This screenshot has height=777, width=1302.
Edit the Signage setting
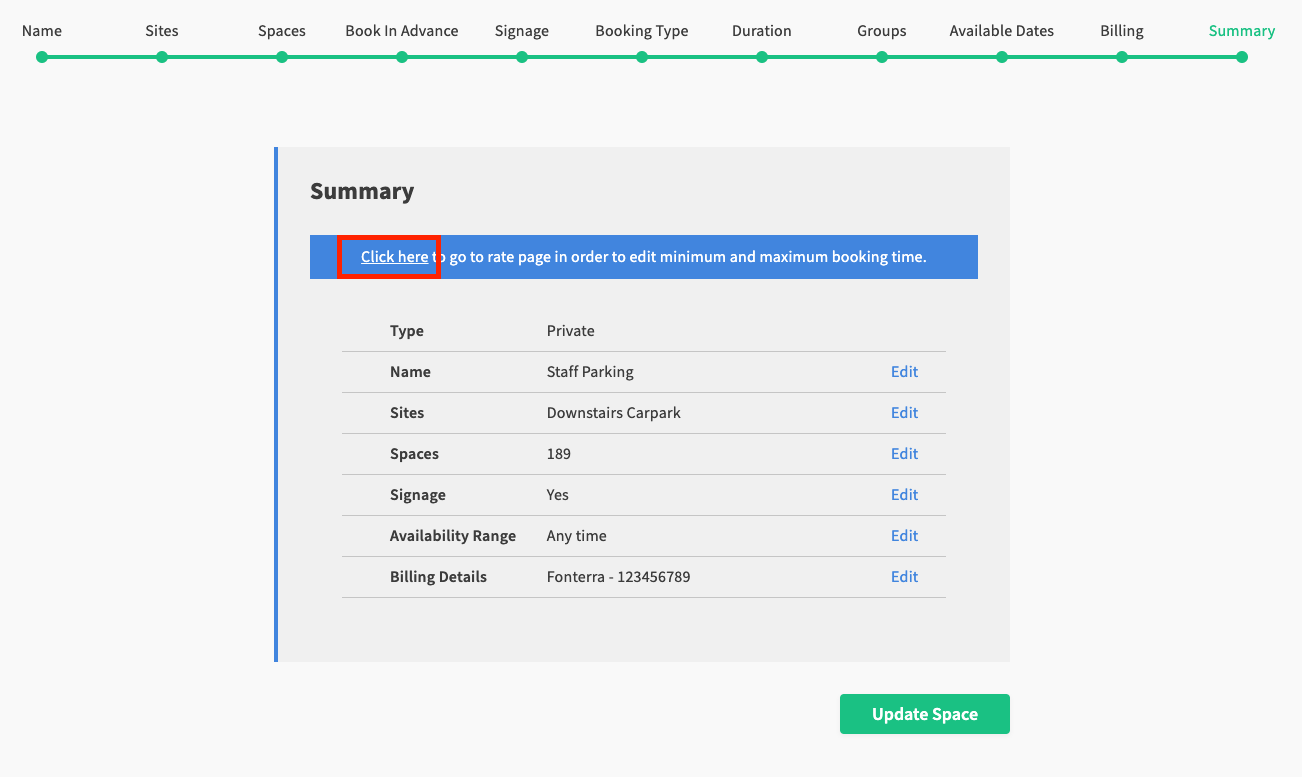pos(904,495)
